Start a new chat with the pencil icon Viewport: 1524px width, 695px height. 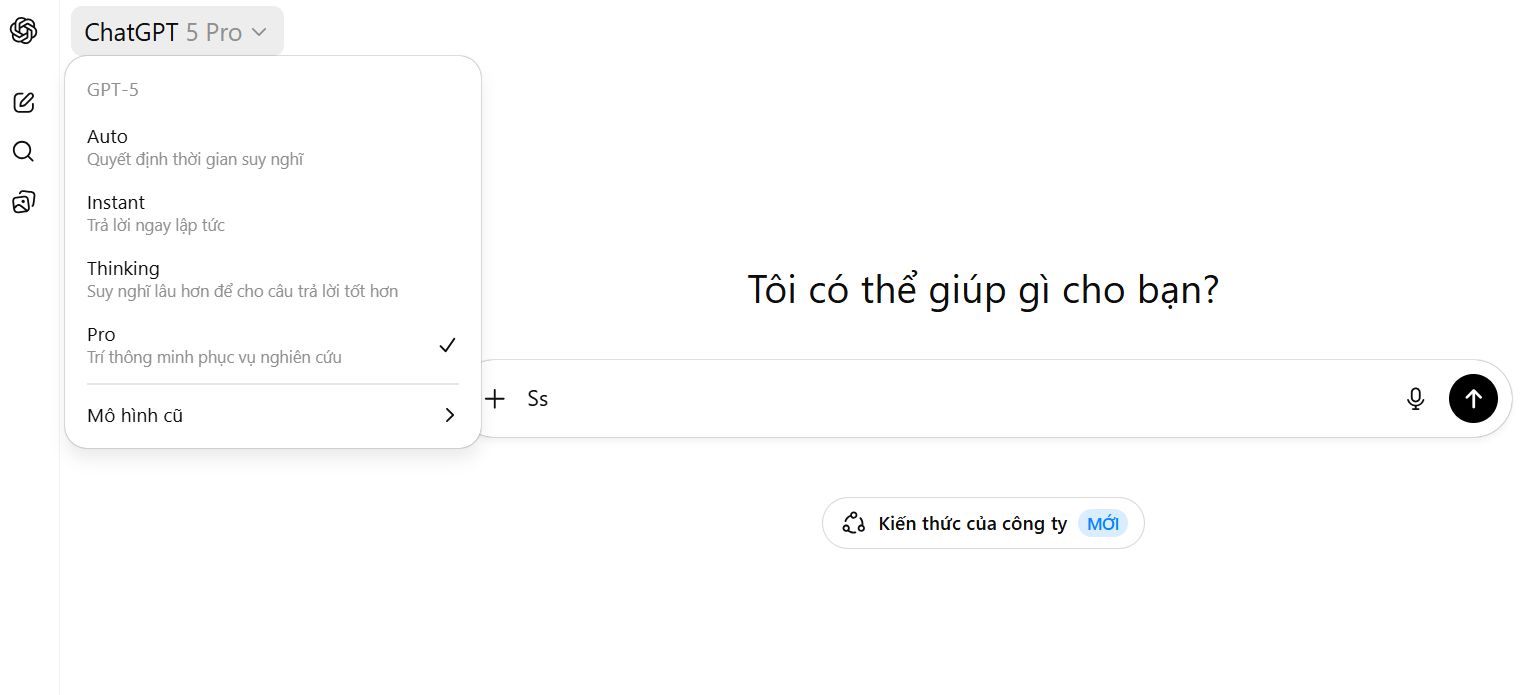pyautogui.click(x=23, y=102)
